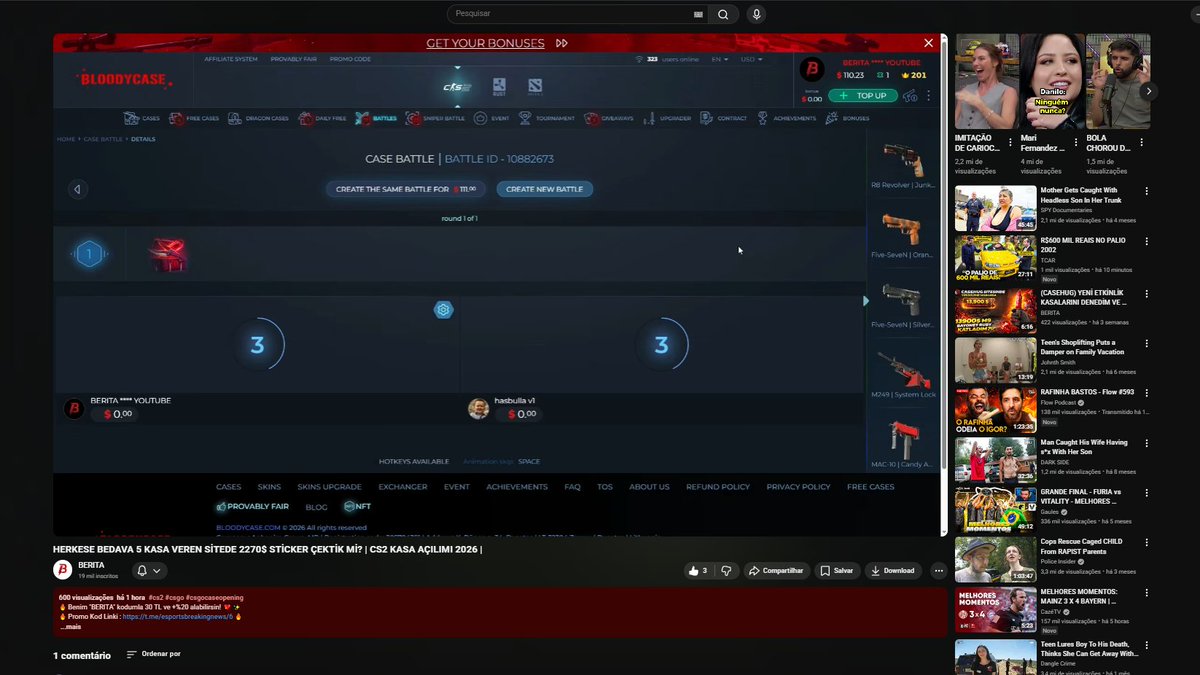
Task: Open the Tournament nav tab
Action: [547, 118]
